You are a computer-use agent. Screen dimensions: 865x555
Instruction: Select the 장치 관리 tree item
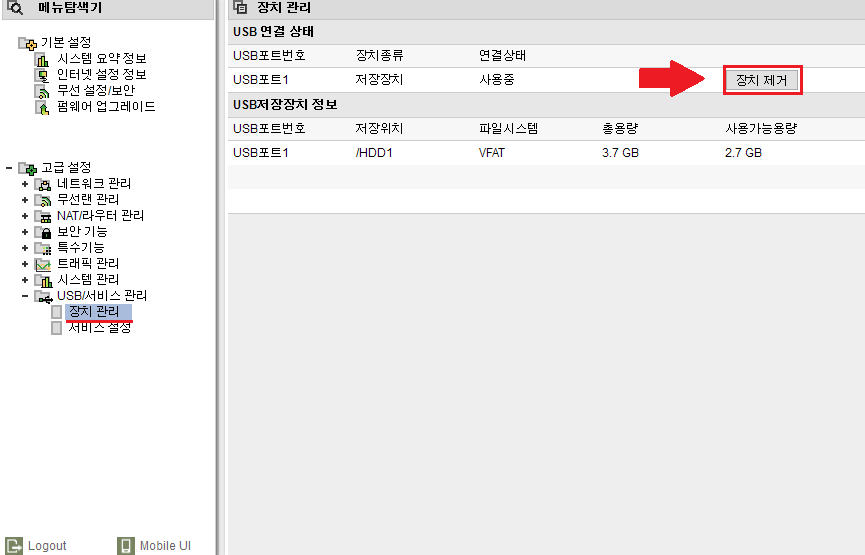98,312
